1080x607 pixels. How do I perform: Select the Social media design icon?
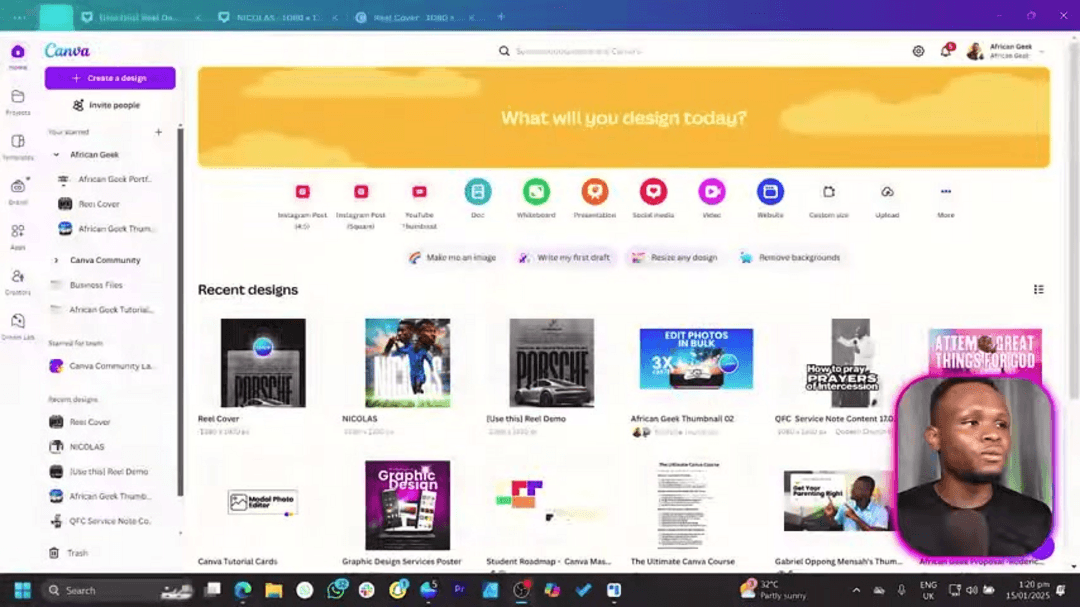point(653,192)
